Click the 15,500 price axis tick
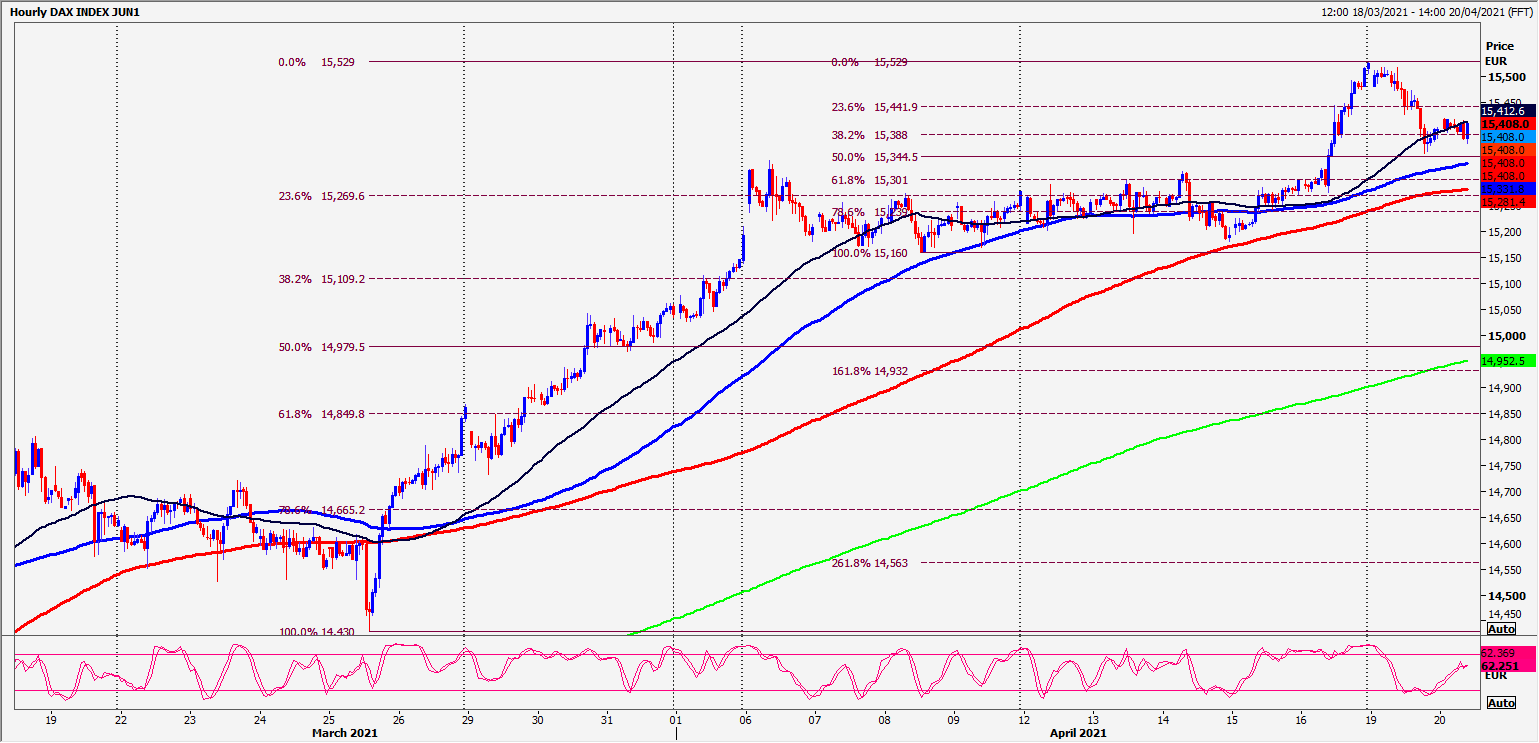This screenshot has width=1539, height=743. pyautogui.click(x=1507, y=77)
